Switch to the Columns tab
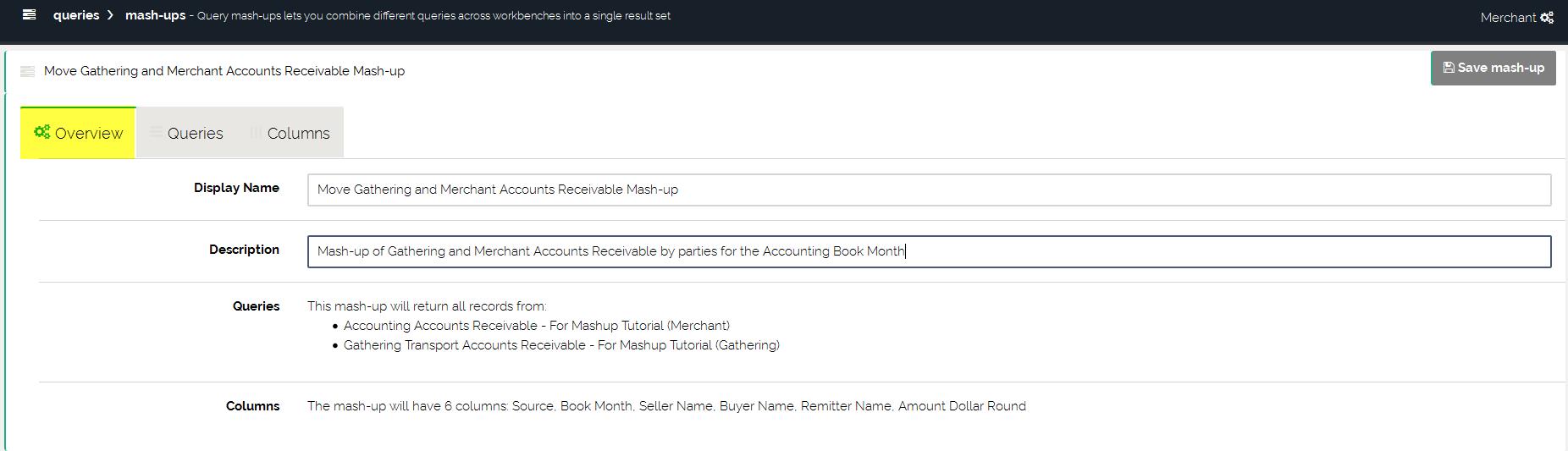The height and width of the screenshot is (451, 1568). (x=298, y=133)
